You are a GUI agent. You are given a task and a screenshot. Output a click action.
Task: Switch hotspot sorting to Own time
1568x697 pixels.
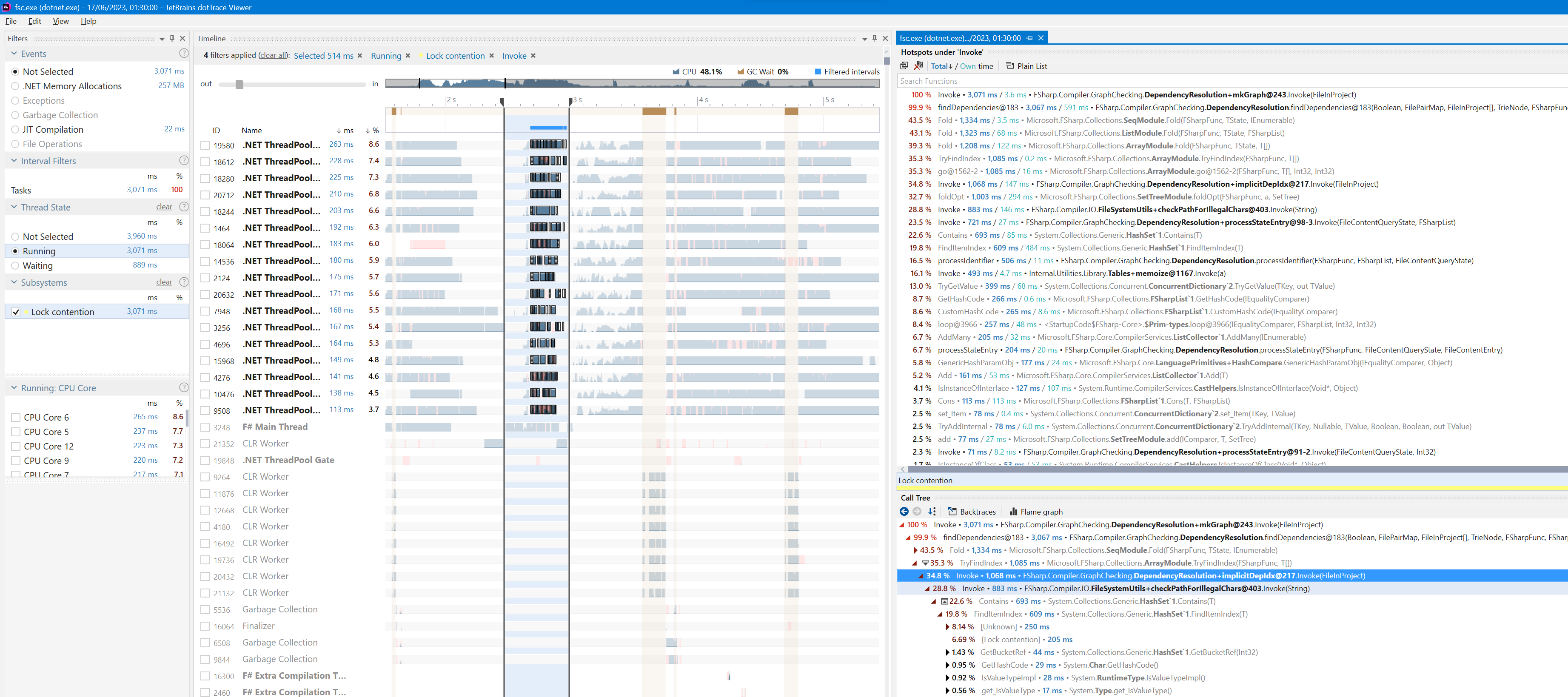pos(968,66)
